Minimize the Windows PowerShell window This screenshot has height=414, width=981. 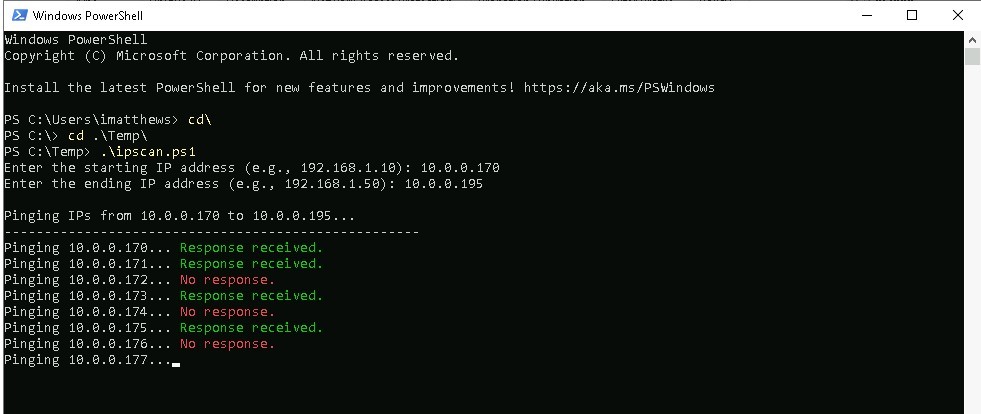[864, 15]
